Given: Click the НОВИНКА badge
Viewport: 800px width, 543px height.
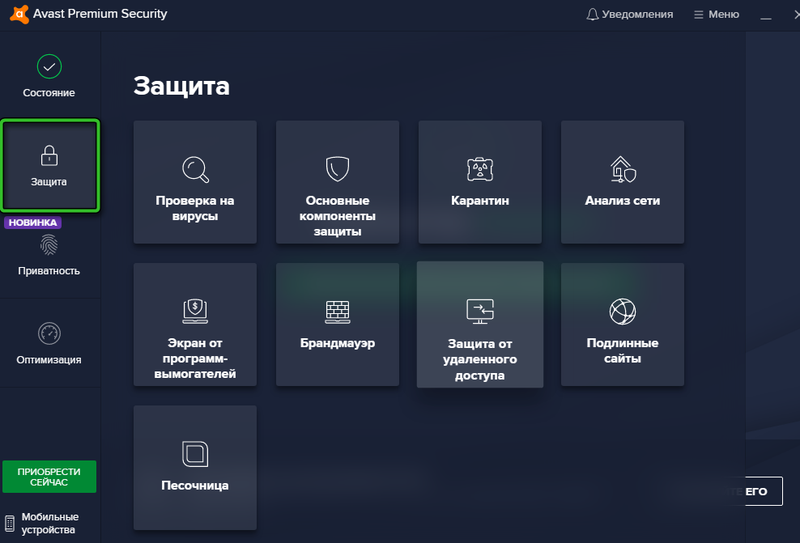Looking at the screenshot, I should (33, 223).
